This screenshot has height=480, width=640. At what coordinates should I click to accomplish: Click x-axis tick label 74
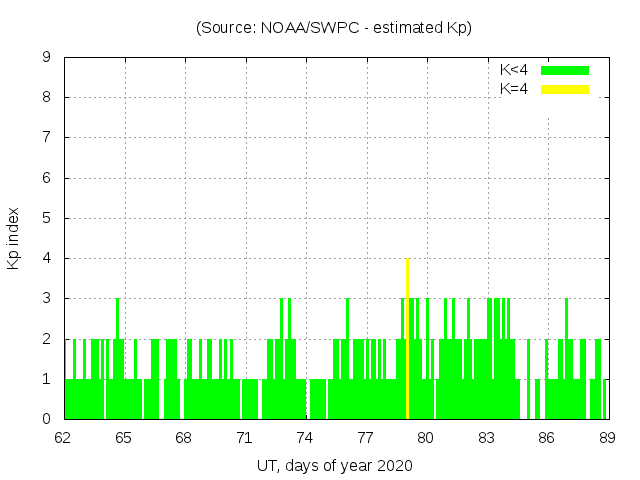click(305, 438)
